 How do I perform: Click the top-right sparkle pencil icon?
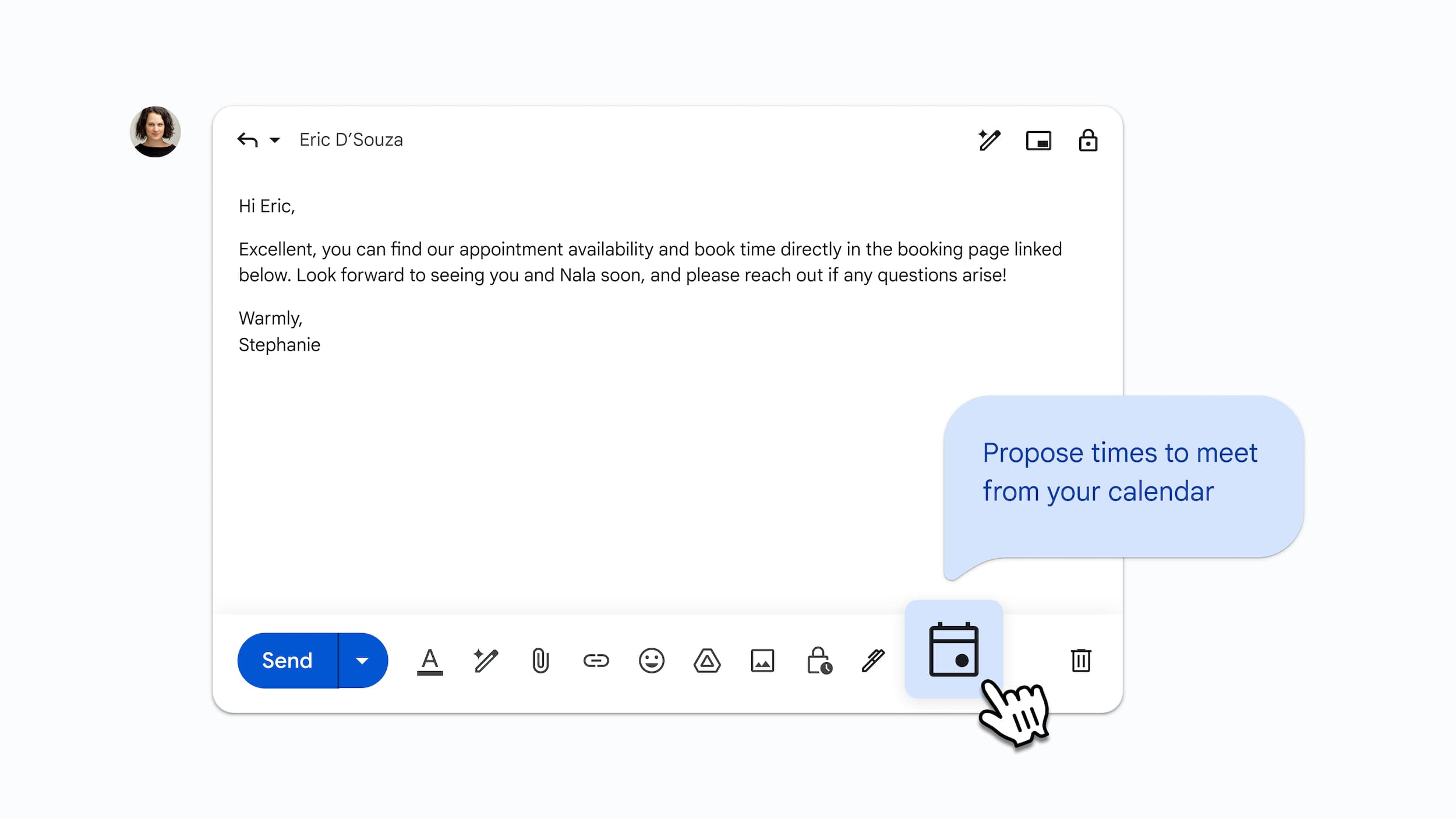[x=989, y=140]
